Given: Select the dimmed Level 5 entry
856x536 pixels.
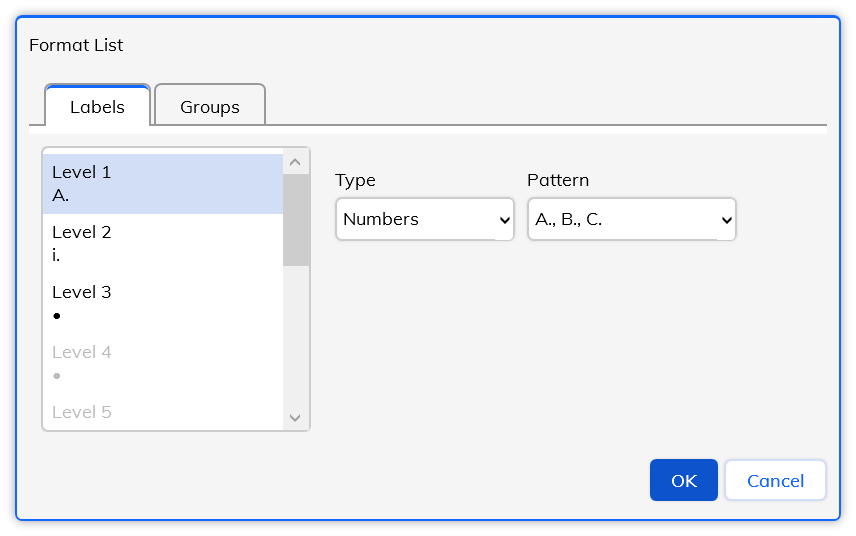Looking at the screenshot, I should tap(163, 412).
